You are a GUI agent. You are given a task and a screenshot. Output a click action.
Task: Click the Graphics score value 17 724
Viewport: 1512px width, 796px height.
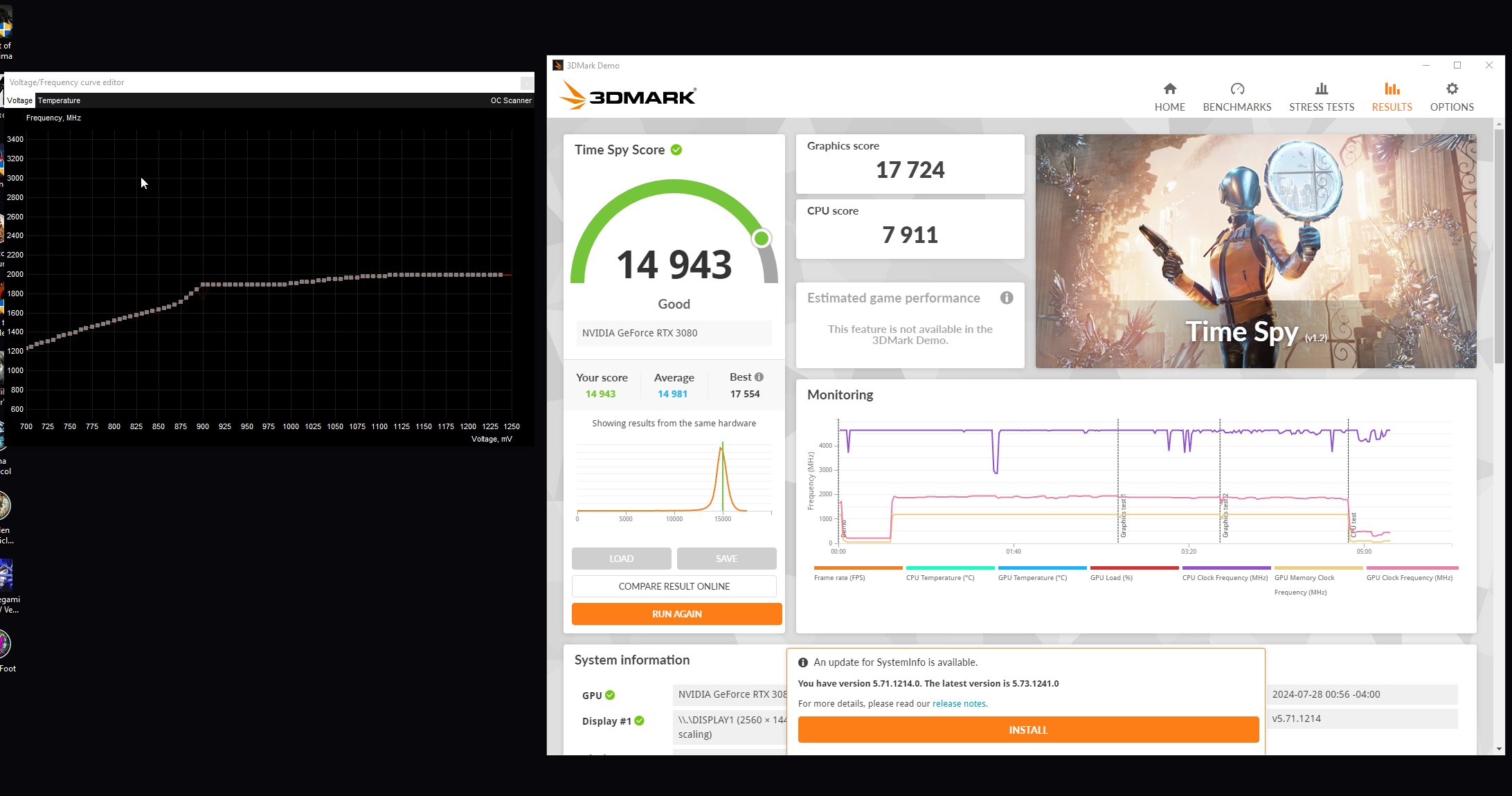pyautogui.click(x=910, y=170)
